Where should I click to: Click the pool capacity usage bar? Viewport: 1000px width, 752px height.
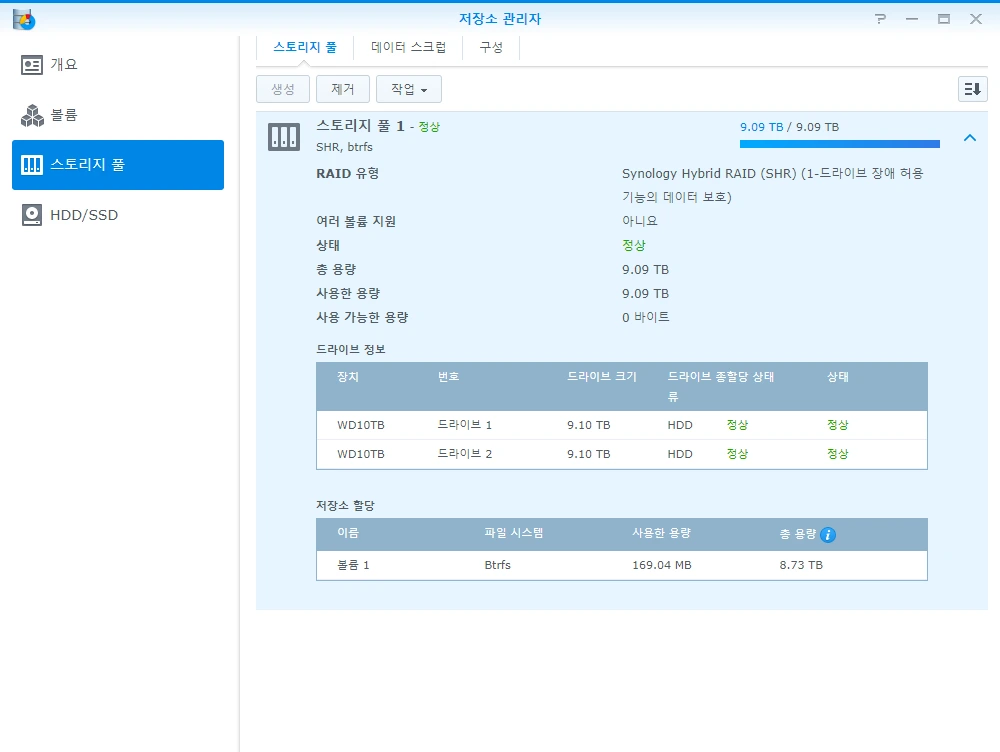point(839,144)
